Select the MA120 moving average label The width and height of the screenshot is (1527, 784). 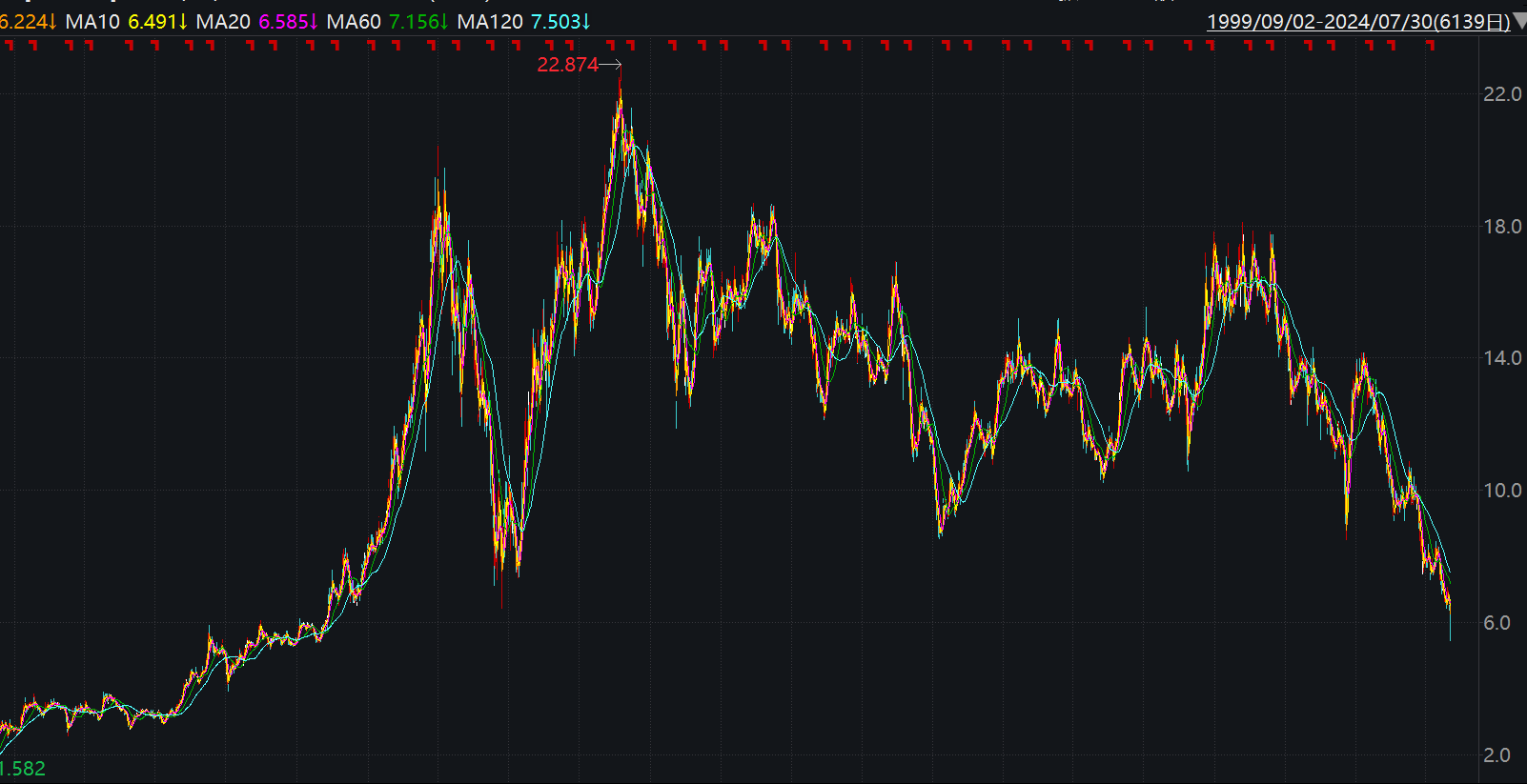[490, 21]
